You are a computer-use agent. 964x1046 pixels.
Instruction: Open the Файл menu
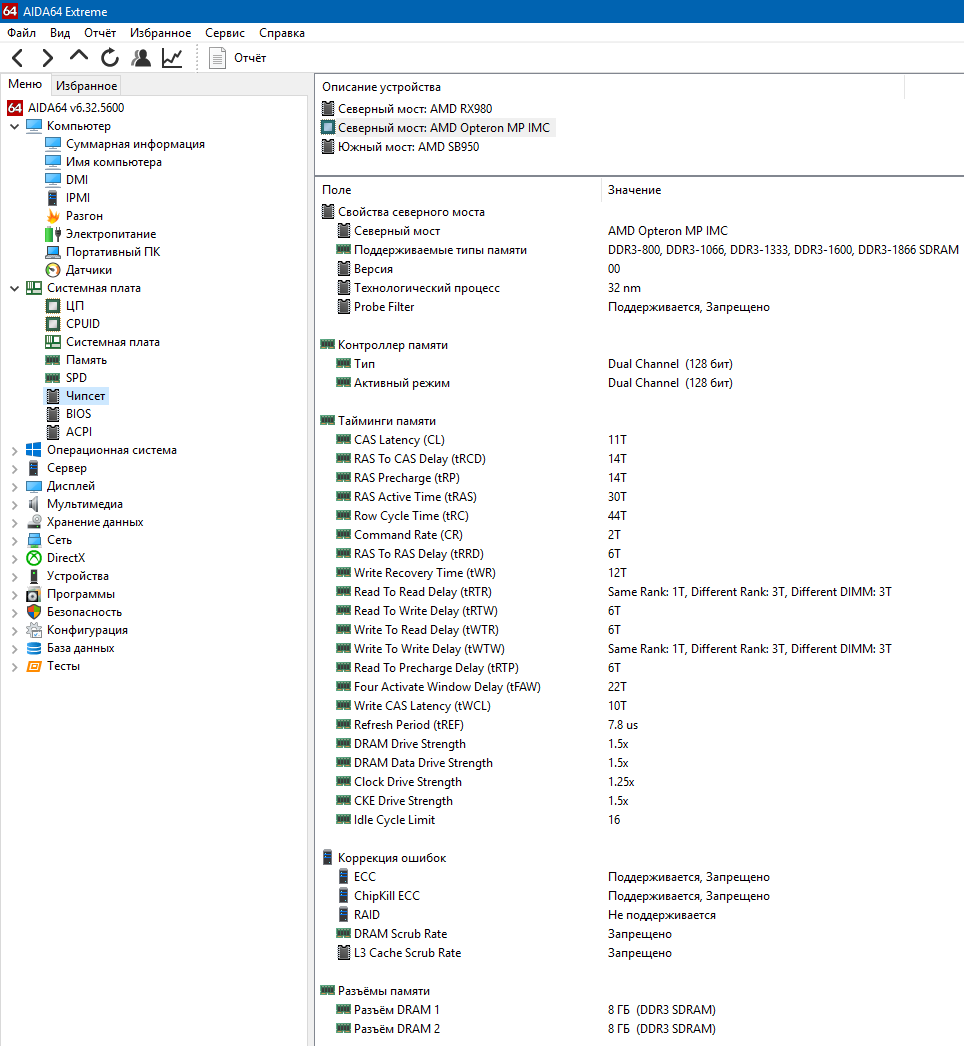(x=21, y=33)
